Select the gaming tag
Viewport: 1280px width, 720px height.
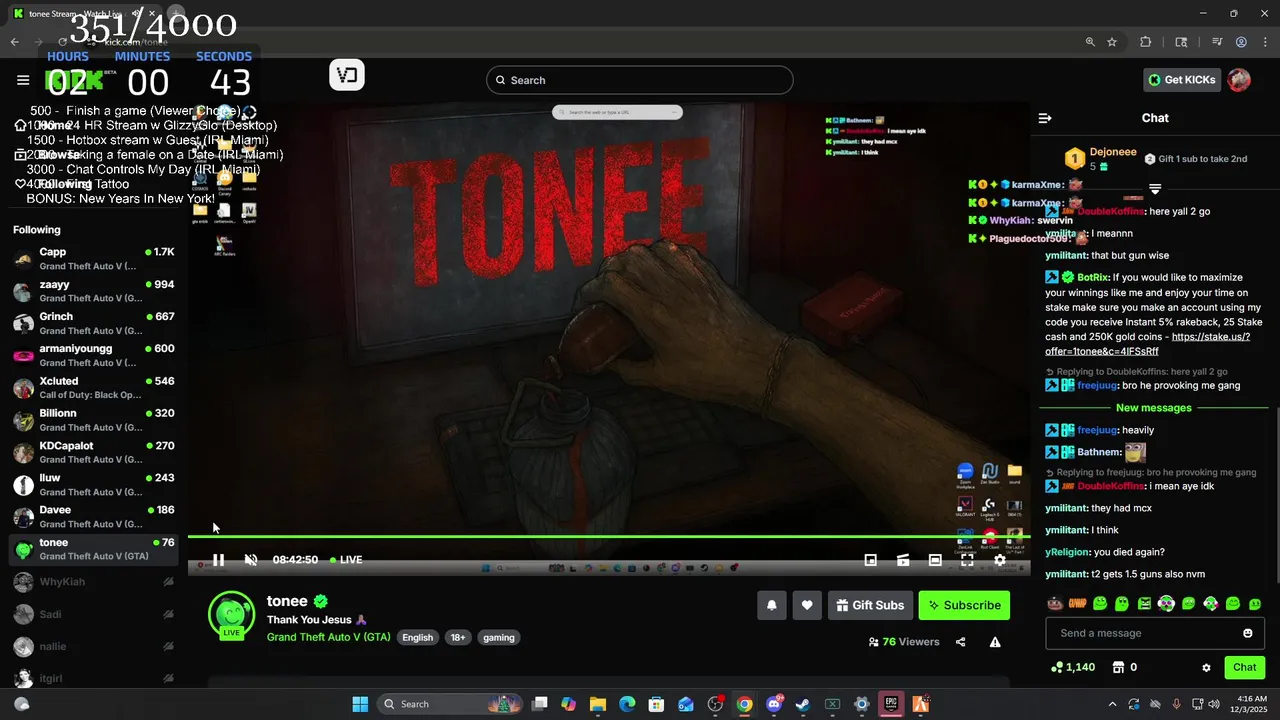(x=499, y=637)
